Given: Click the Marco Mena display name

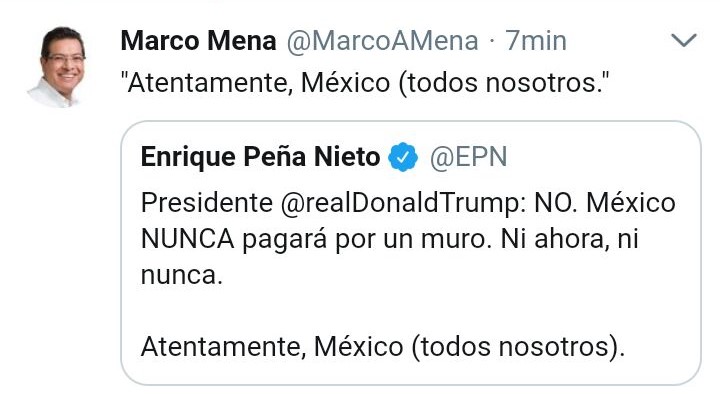Looking at the screenshot, I should click(198, 41).
